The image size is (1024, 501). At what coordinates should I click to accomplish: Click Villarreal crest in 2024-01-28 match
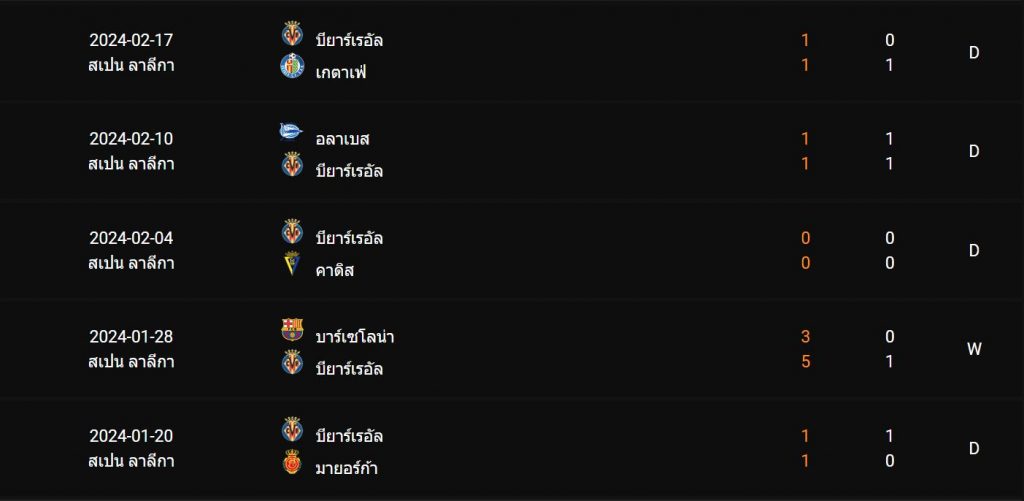click(x=292, y=362)
